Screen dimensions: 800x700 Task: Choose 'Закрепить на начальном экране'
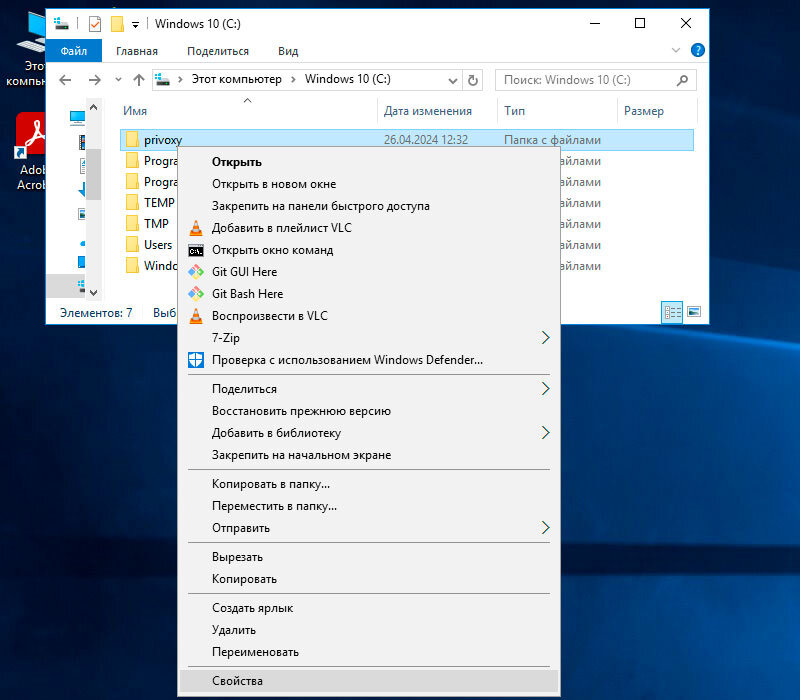[369, 455]
